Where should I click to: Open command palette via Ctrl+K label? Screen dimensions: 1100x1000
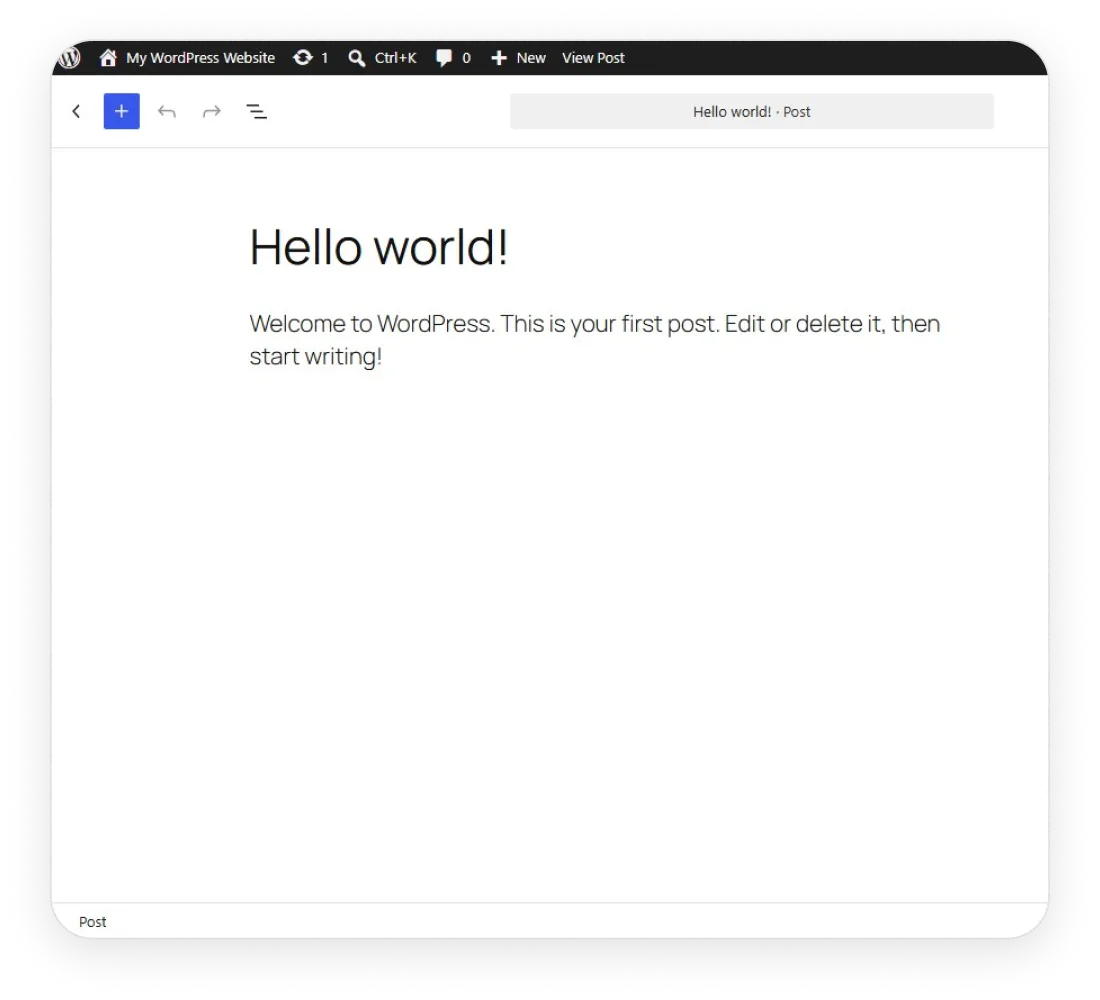click(x=395, y=58)
